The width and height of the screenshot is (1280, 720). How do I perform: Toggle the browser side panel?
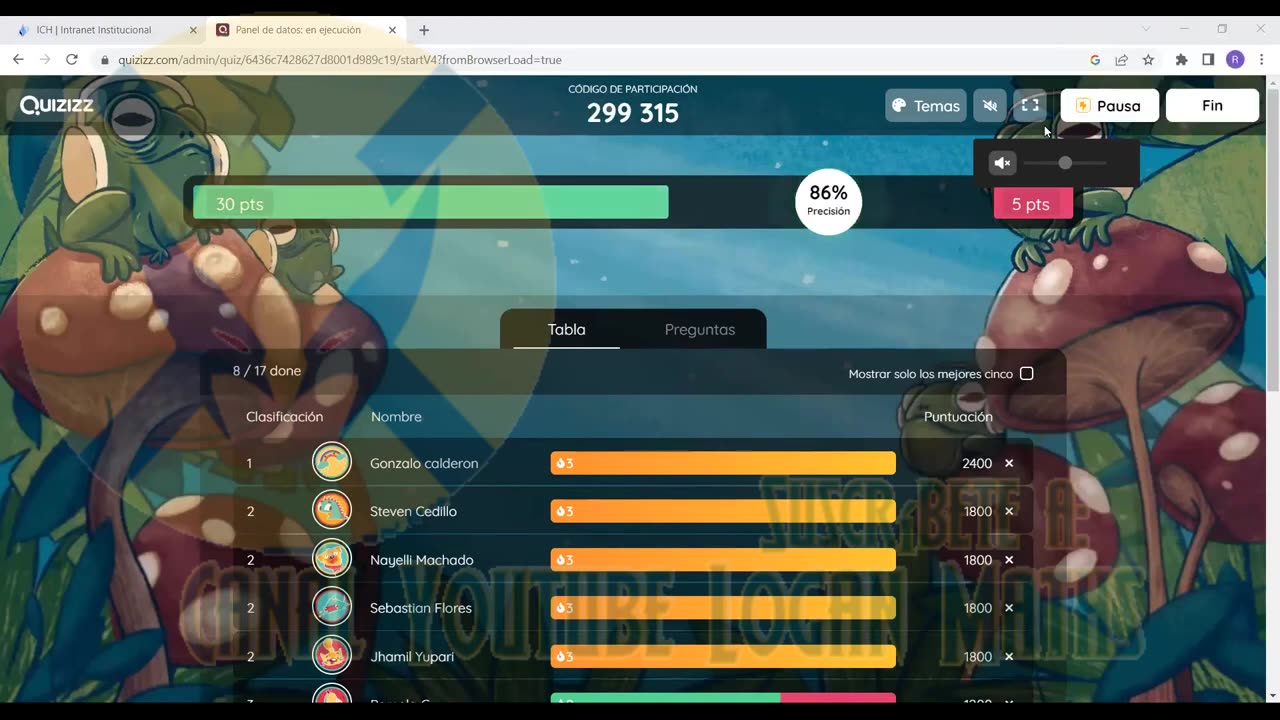1208,60
